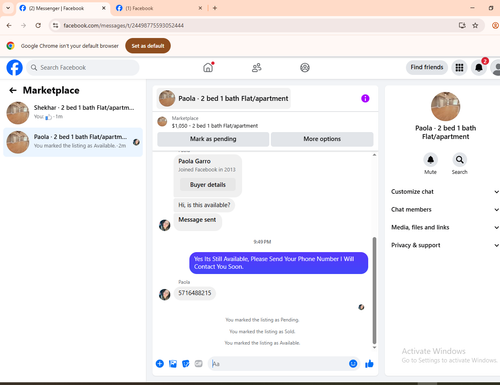Click Paola's avatar beside phone number message
The width and height of the screenshot is (500, 385).
coord(164,294)
